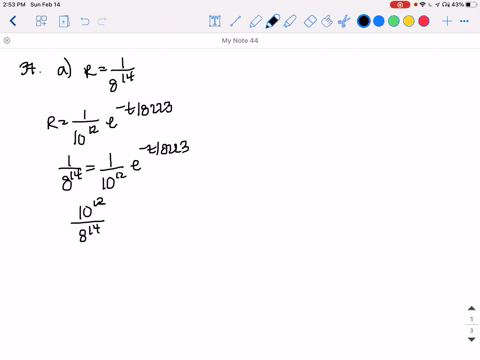Viewport: 480px width, 360px height.
Task: Close the My Note 44 tab
Action: pos(7,41)
